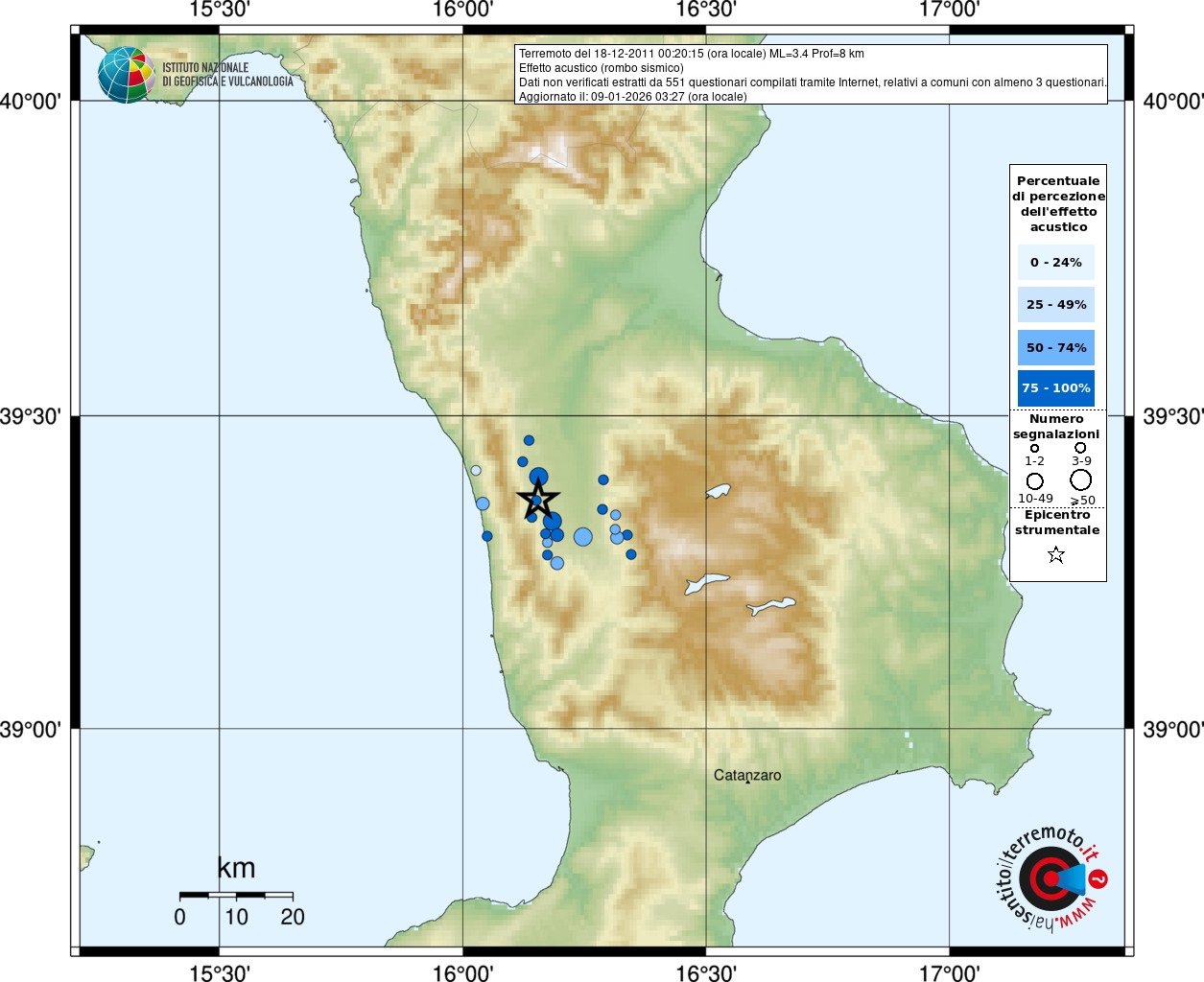Click the large light-blue circle east of epicenter
The height and width of the screenshot is (982, 1204).
pos(583,537)
